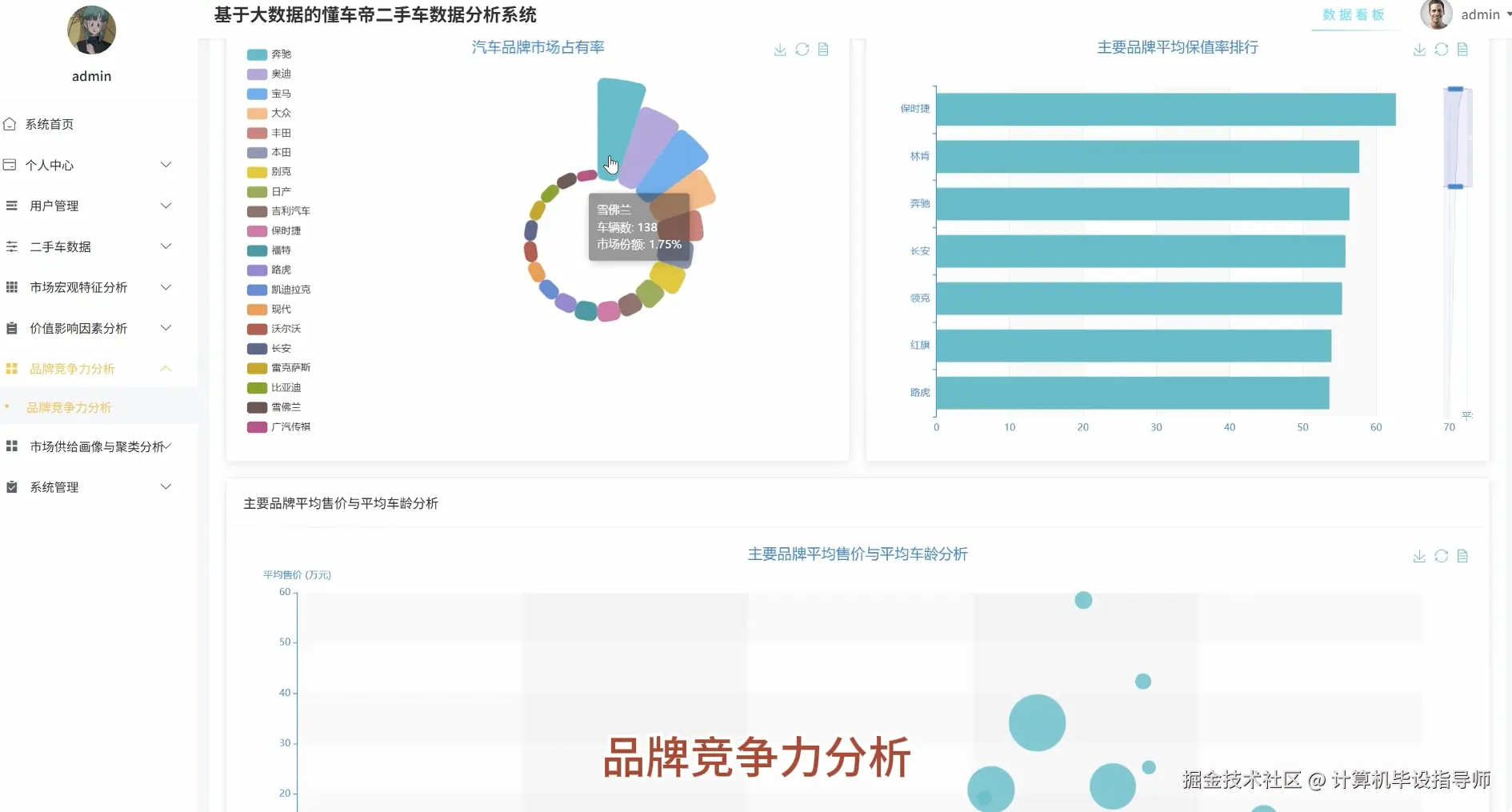The width and height of the screenshot is (1512, 812).
Task: Collapse 品牌竞争力分析 menu chevron
Action: [x=166, y=369]
